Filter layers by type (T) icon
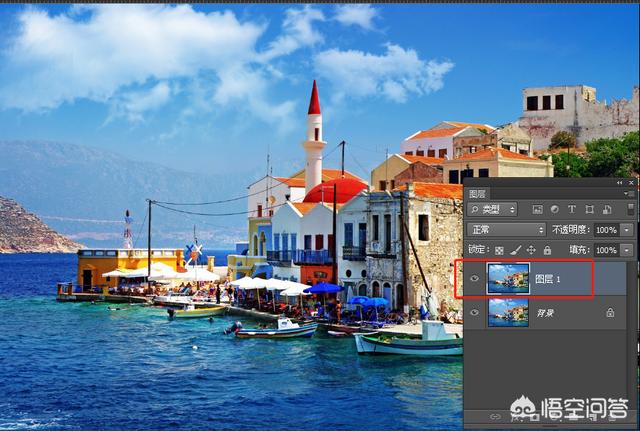 571,209
